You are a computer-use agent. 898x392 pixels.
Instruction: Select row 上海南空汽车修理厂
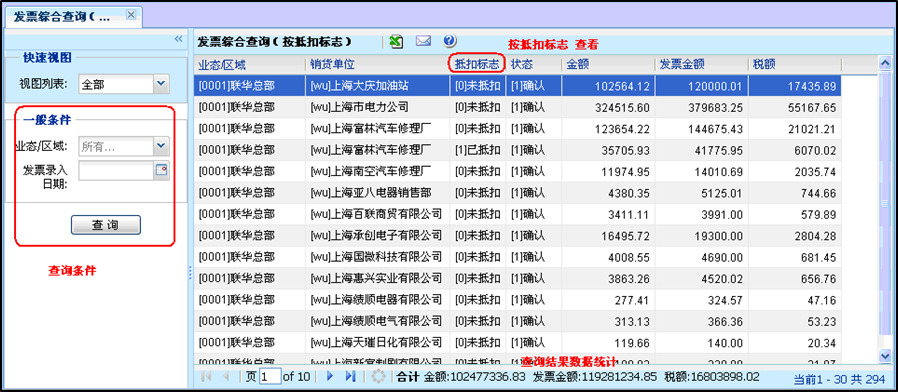click(517, 171)
